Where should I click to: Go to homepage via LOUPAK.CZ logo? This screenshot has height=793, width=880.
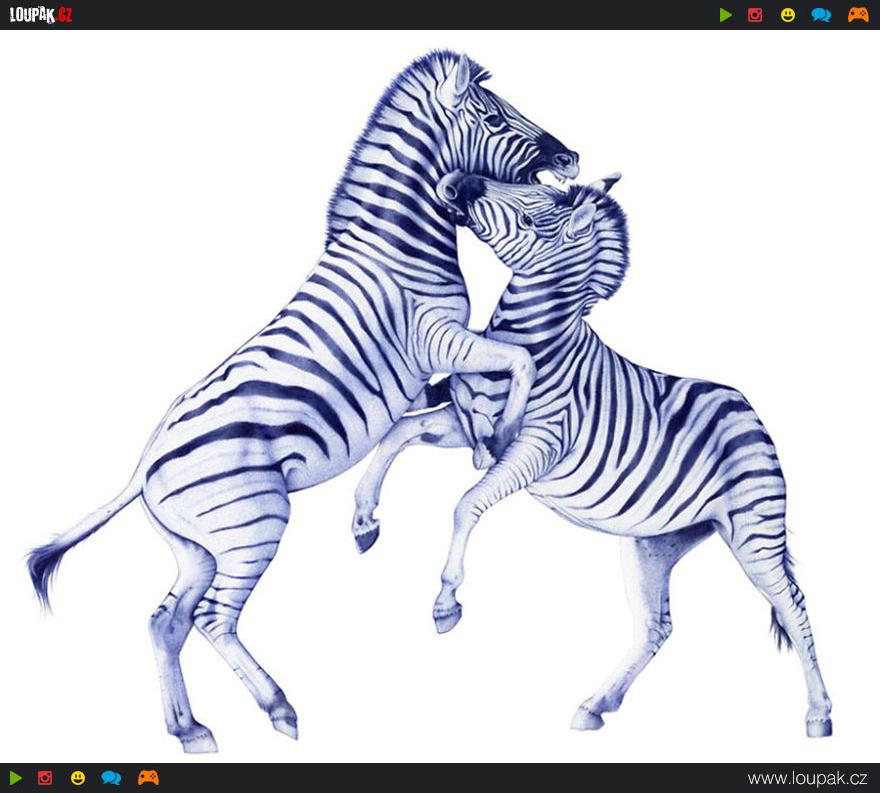[41, 15]
